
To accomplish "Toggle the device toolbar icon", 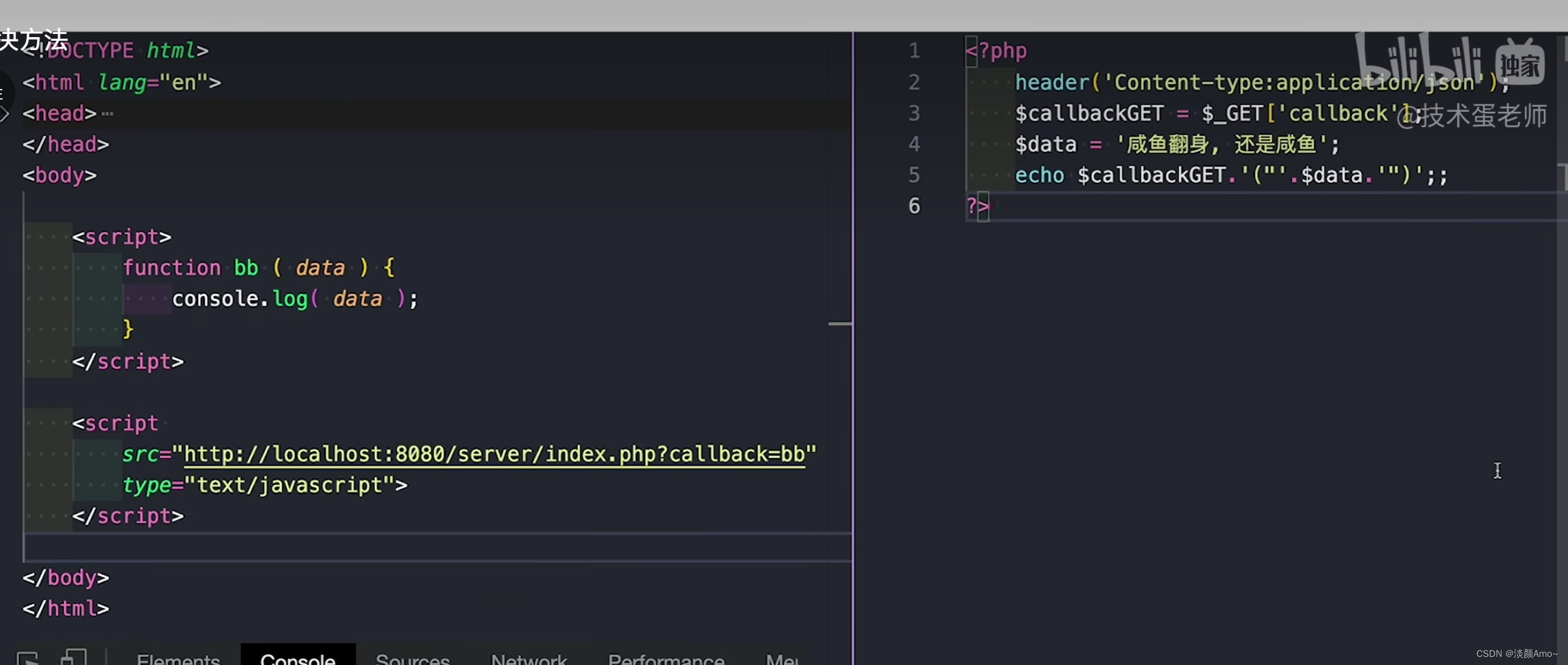I will (x=74, y=658).
